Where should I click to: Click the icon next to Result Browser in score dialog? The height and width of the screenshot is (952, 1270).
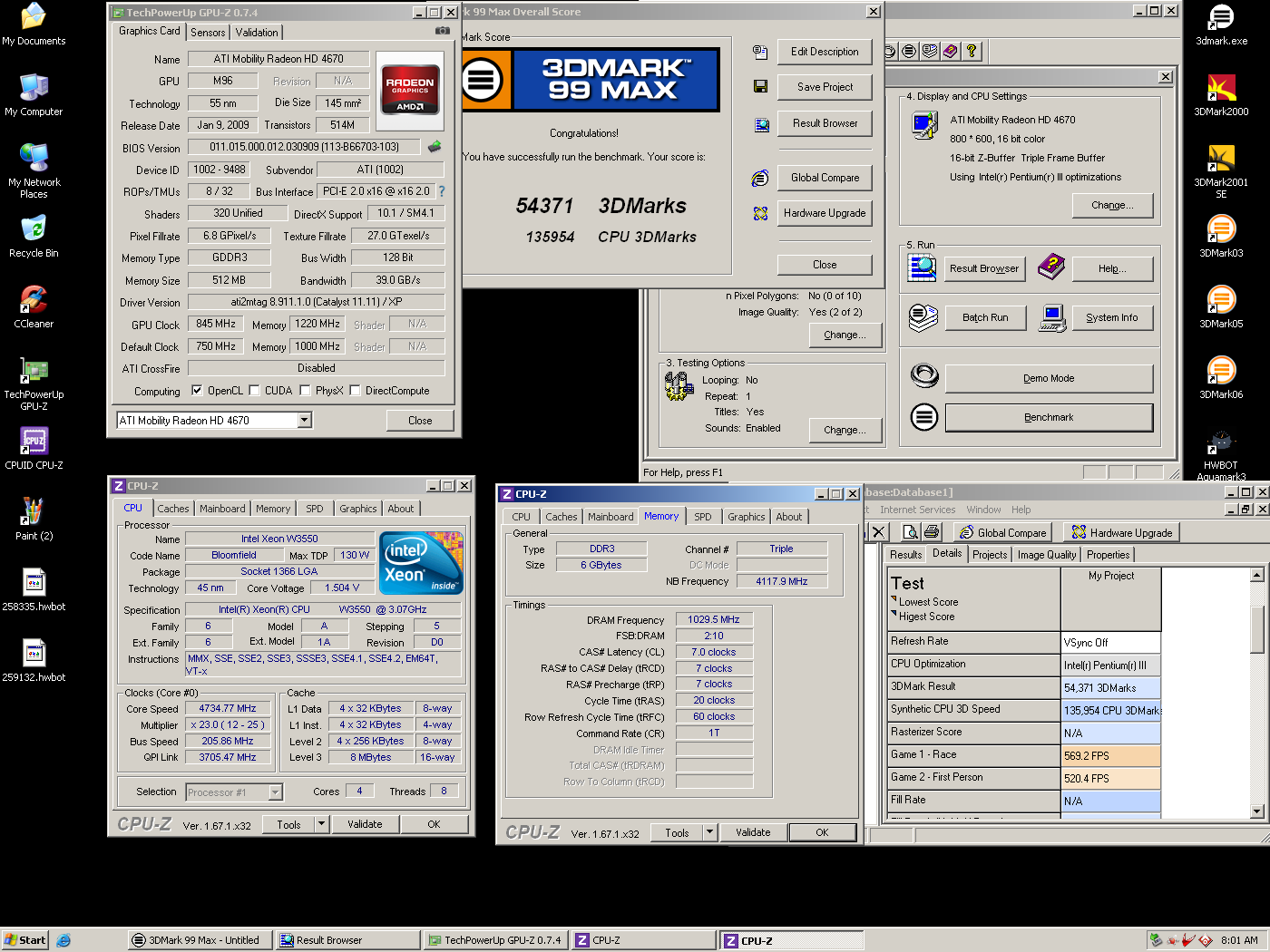tap(761, 124)
